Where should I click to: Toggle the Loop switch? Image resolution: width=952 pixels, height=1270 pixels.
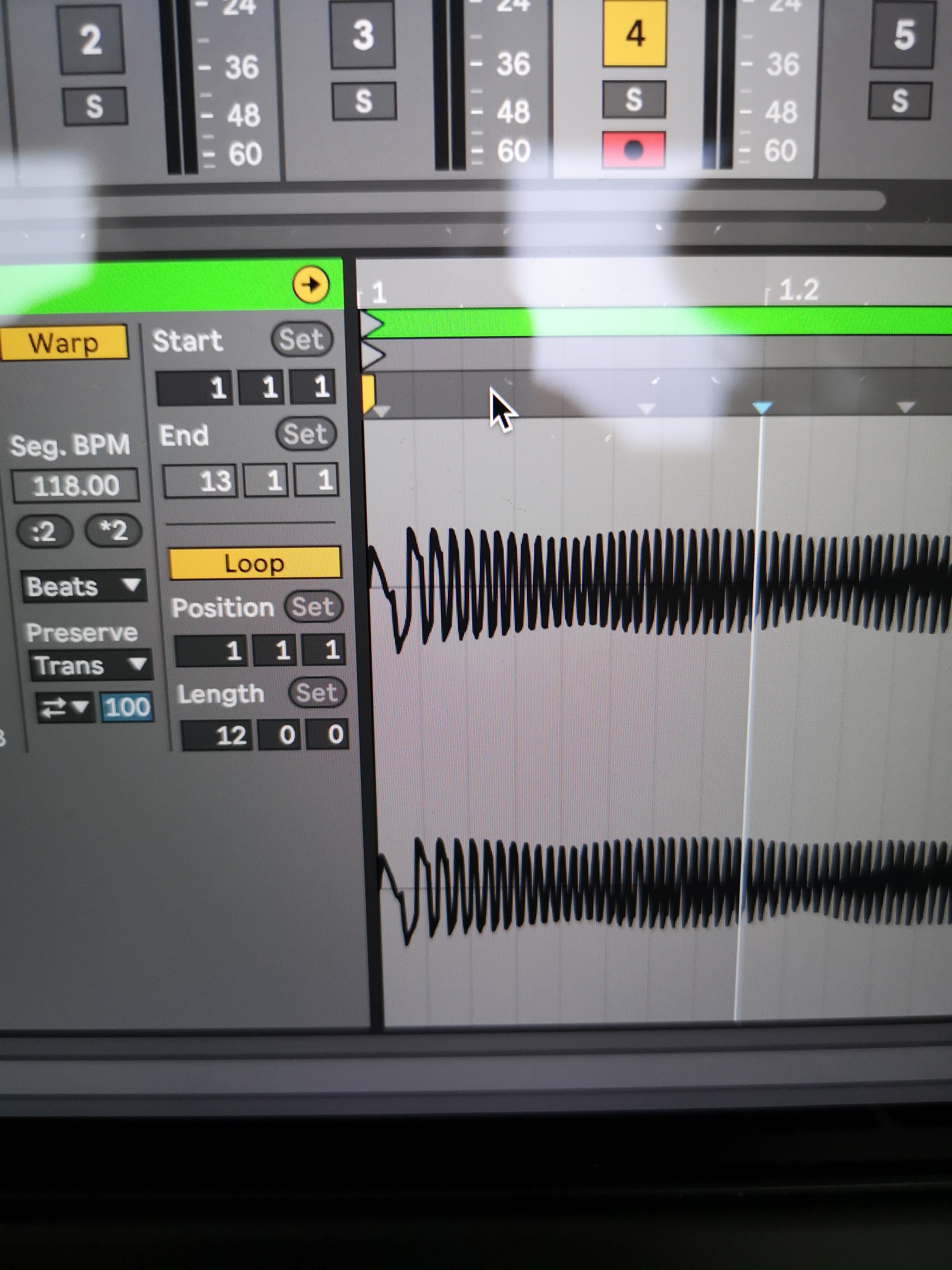click(x=254, y=563)
